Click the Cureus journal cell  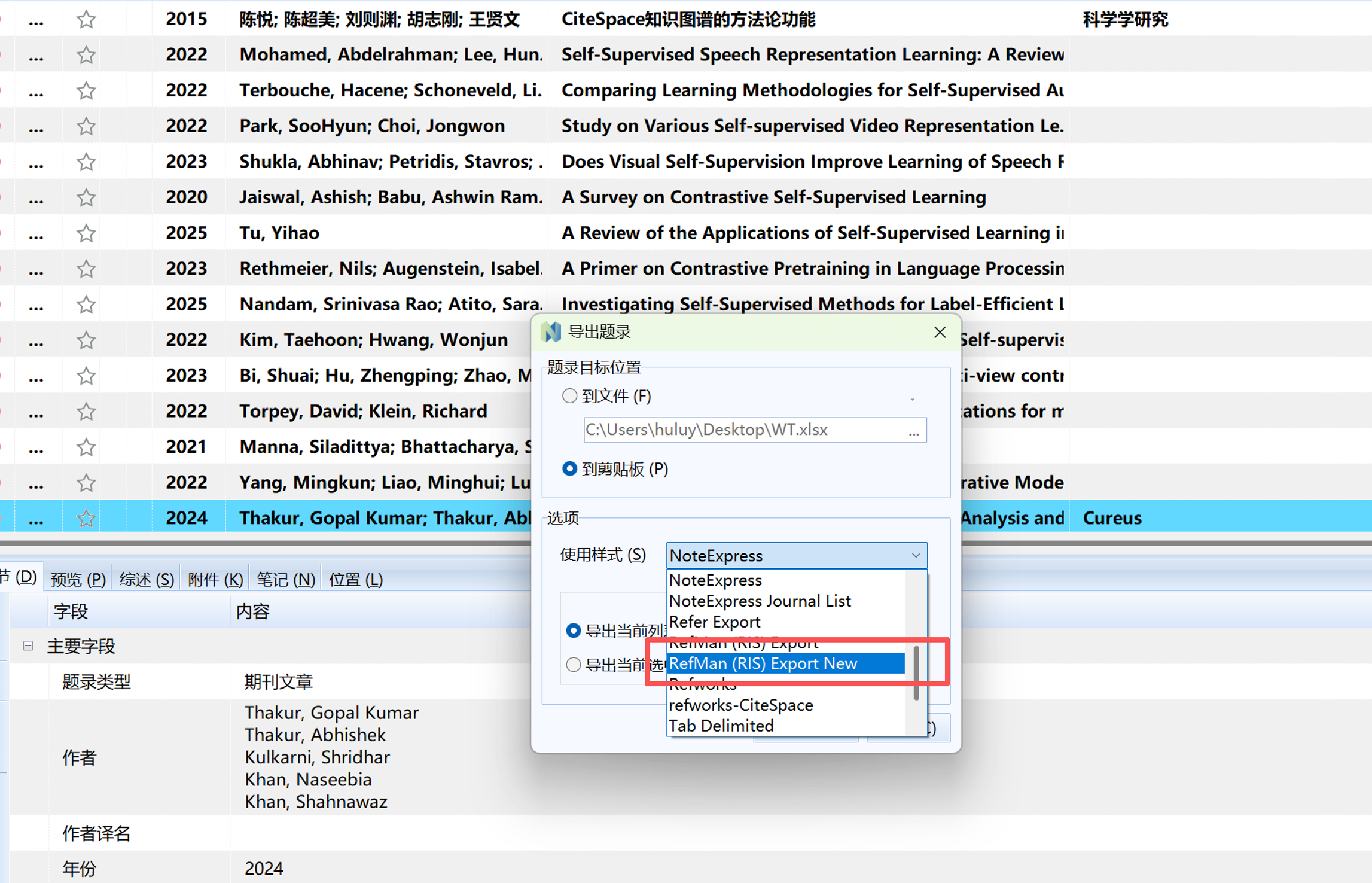tap(1112, 518)
